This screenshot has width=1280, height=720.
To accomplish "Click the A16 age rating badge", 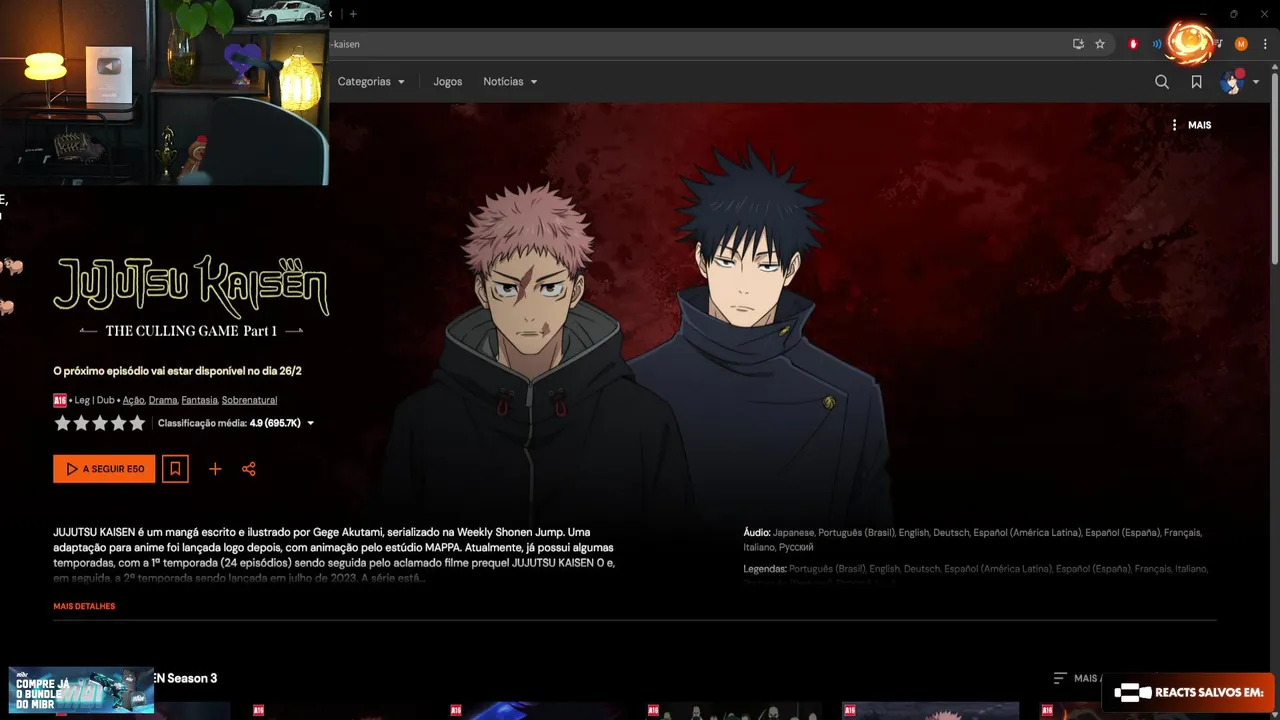I will pos(60,400).
